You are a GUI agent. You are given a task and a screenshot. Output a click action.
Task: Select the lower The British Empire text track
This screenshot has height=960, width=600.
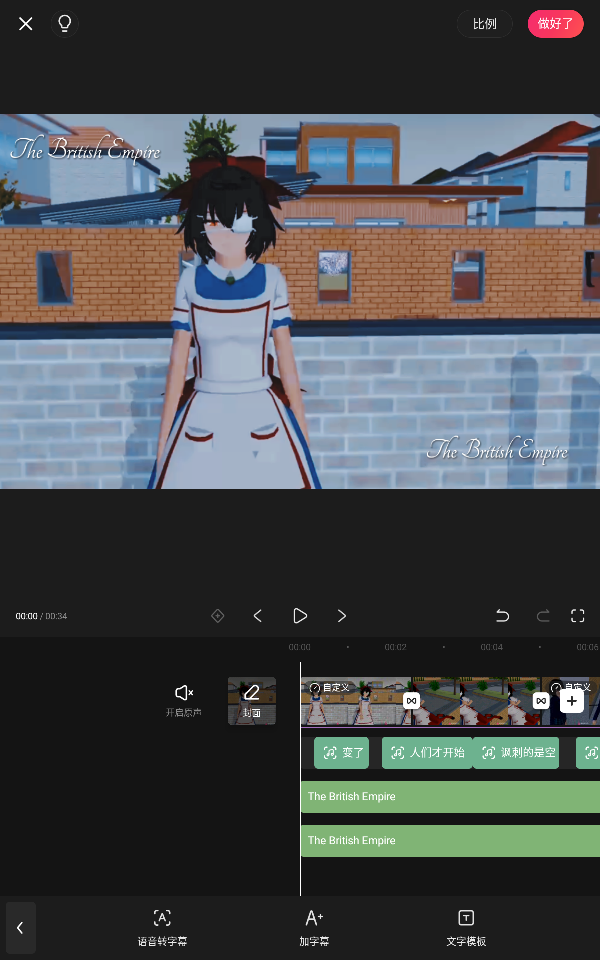(x=450, y=841)
